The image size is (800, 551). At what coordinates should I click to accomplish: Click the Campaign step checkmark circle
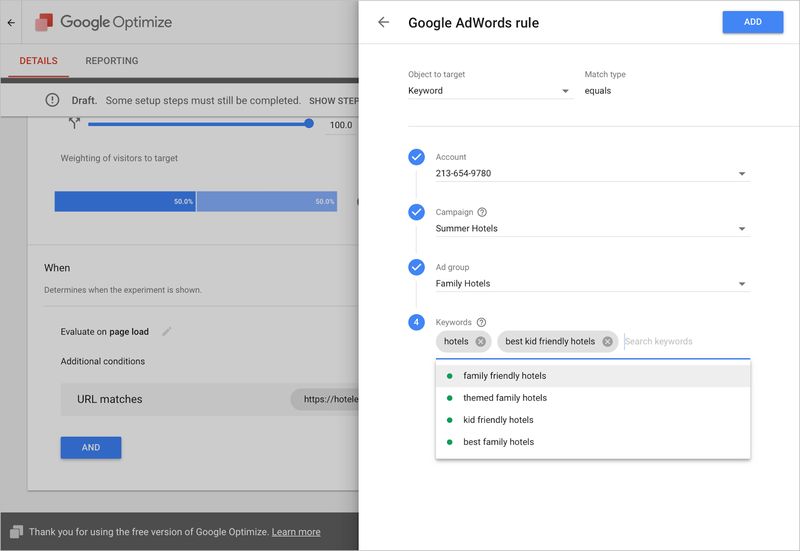tap(416, 212)
